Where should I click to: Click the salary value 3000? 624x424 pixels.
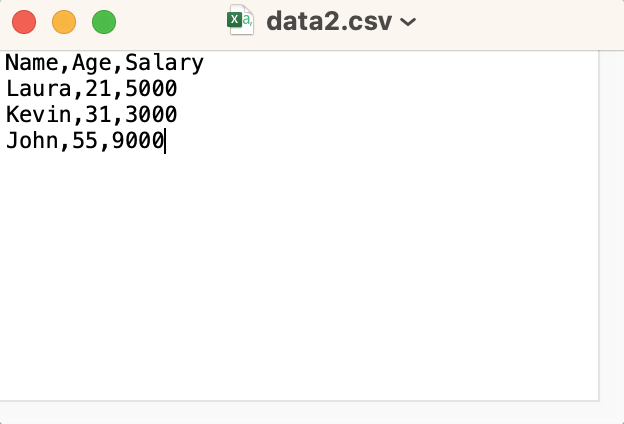[151, 115]
